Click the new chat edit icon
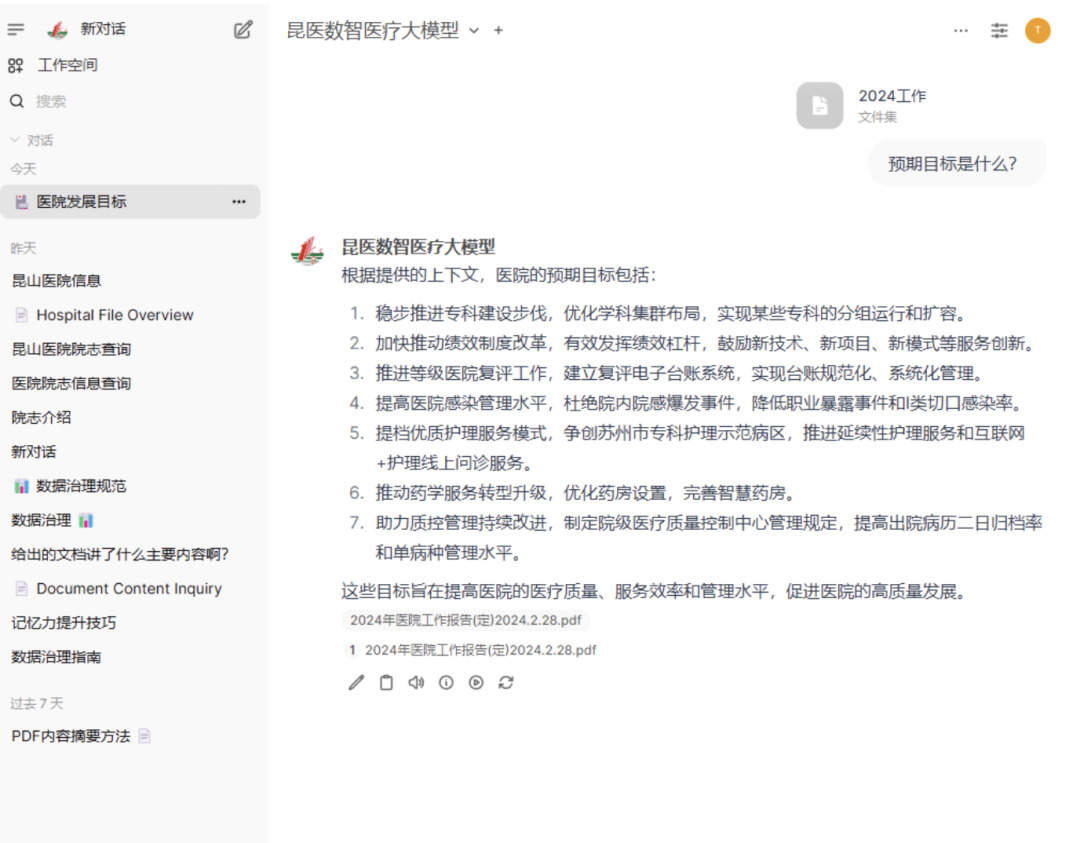 pyautogui.click(x=242, y=30)
